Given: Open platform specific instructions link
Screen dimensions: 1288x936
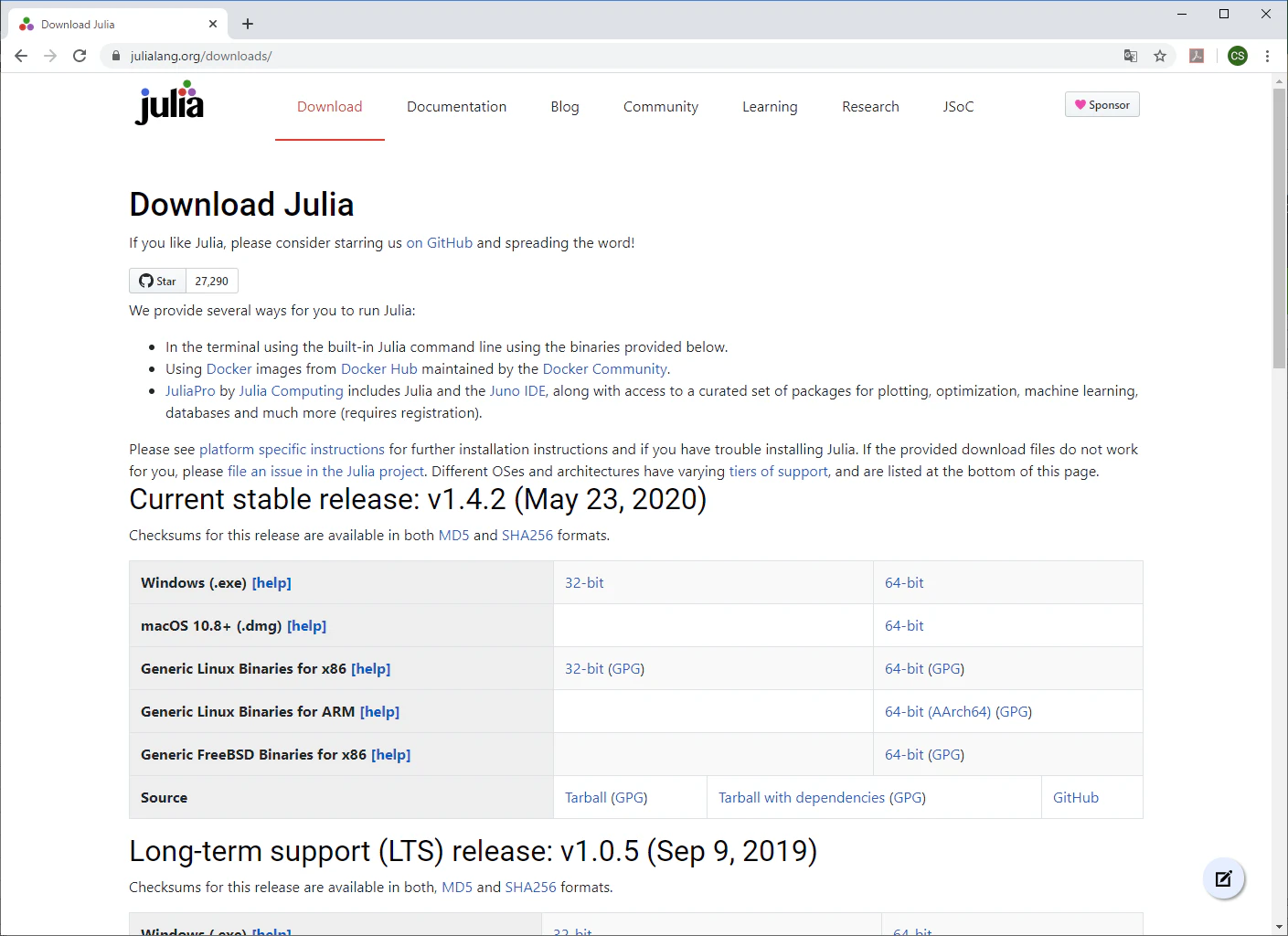Looking at the screenshot, I should [292, 450].
